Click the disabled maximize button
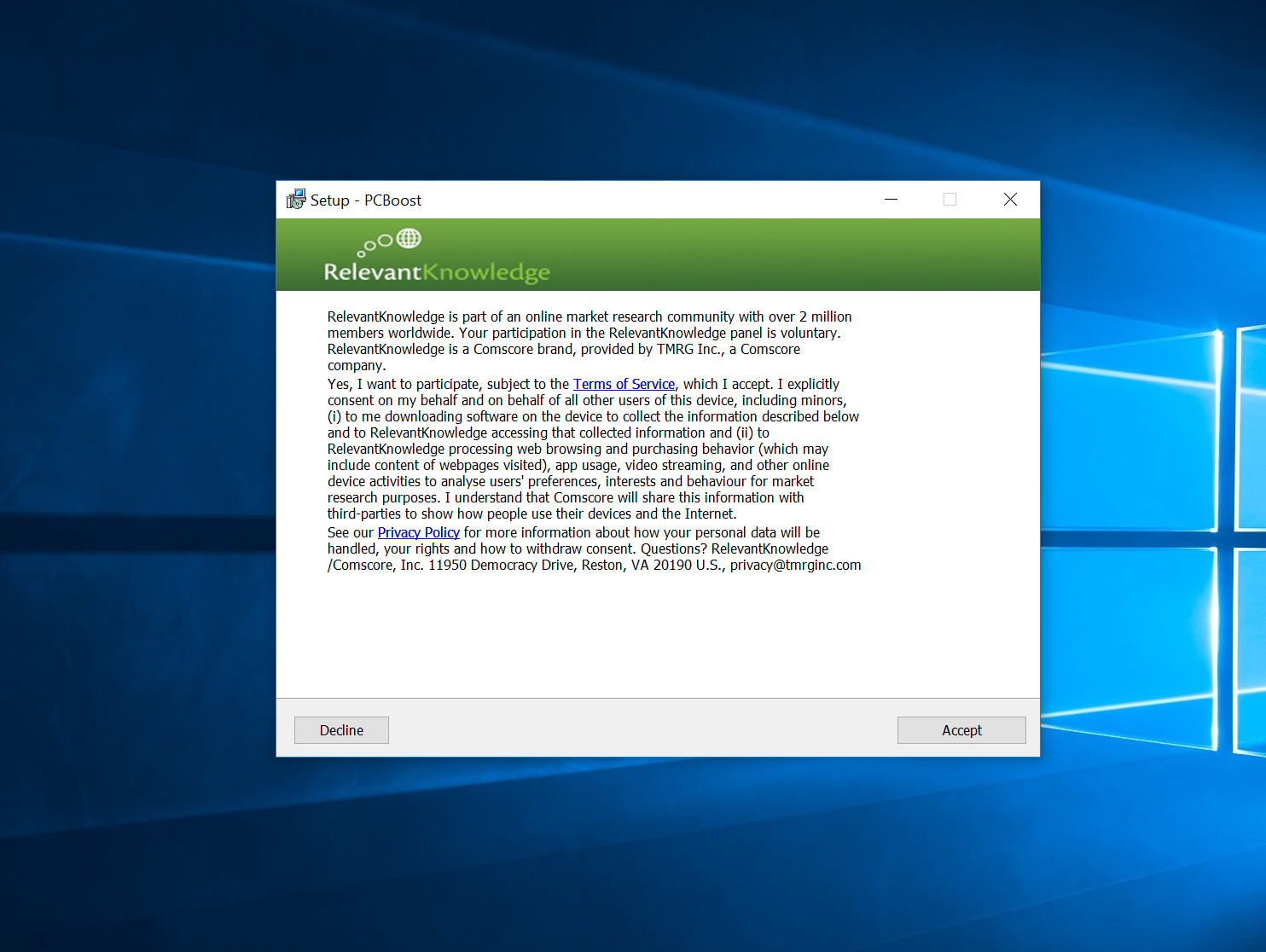The width and height of the screenshot is (1266, 952). point(949,200)
